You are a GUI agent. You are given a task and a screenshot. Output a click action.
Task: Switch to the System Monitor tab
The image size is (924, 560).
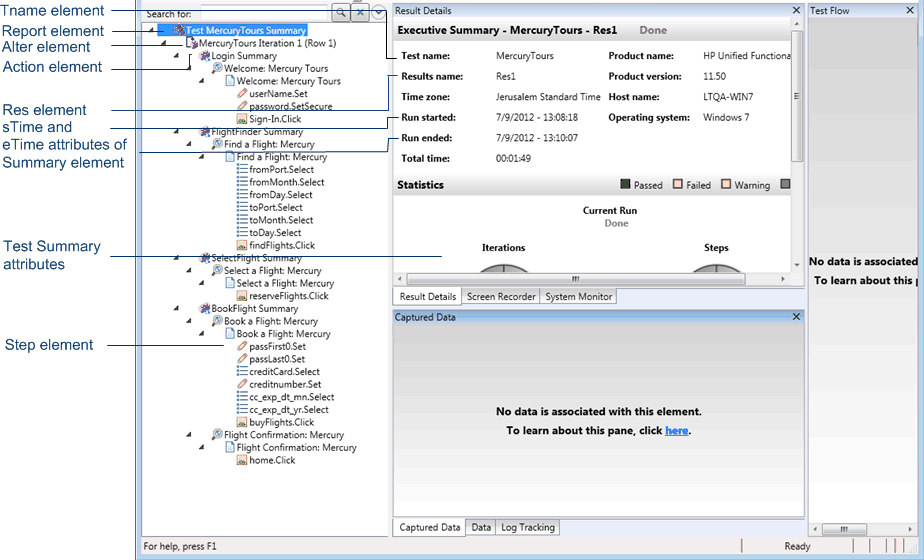(x=579, y=297)
